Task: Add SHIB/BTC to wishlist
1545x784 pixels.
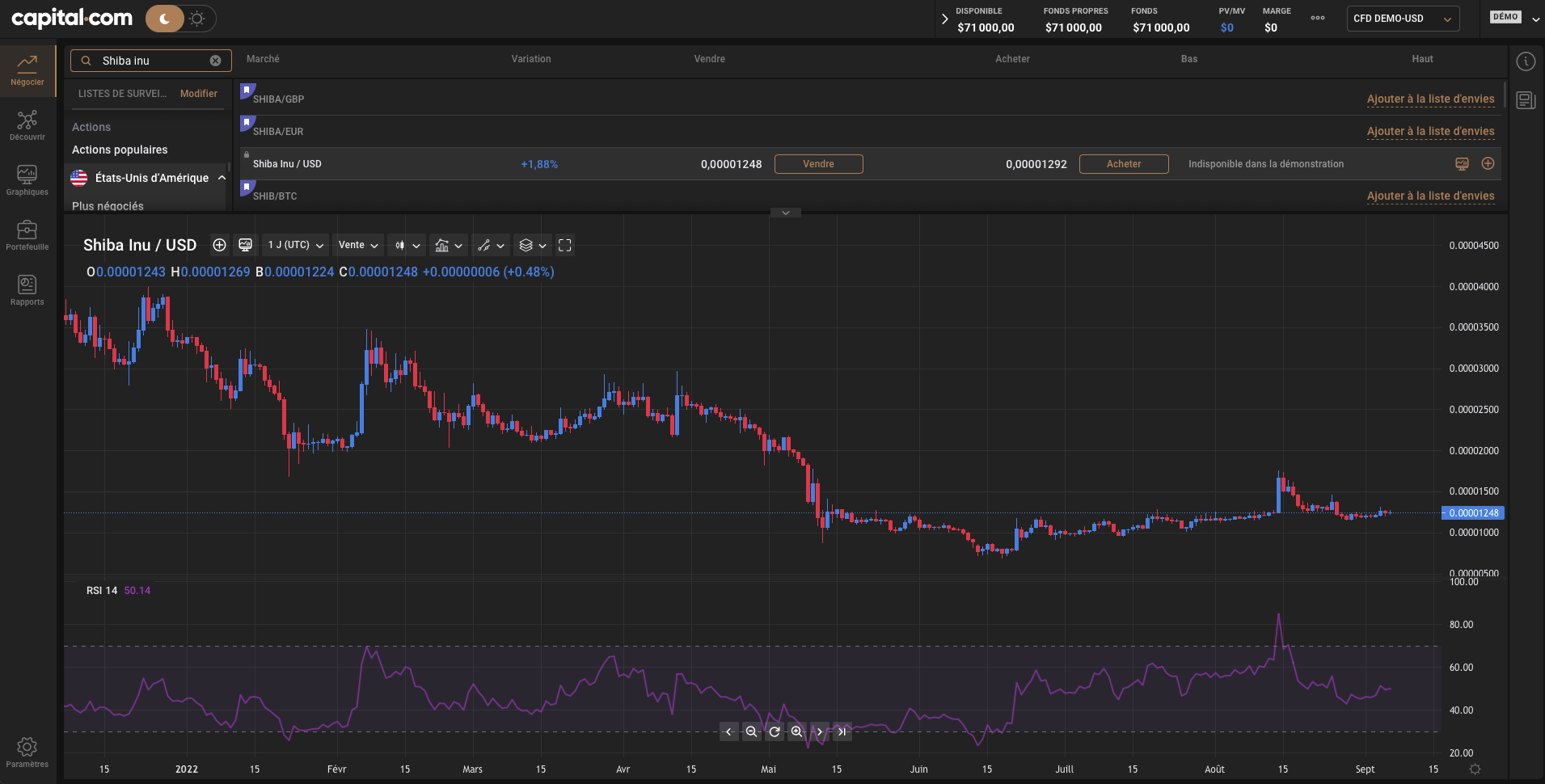Action: pyautogui.click(x=1430, y=196)
